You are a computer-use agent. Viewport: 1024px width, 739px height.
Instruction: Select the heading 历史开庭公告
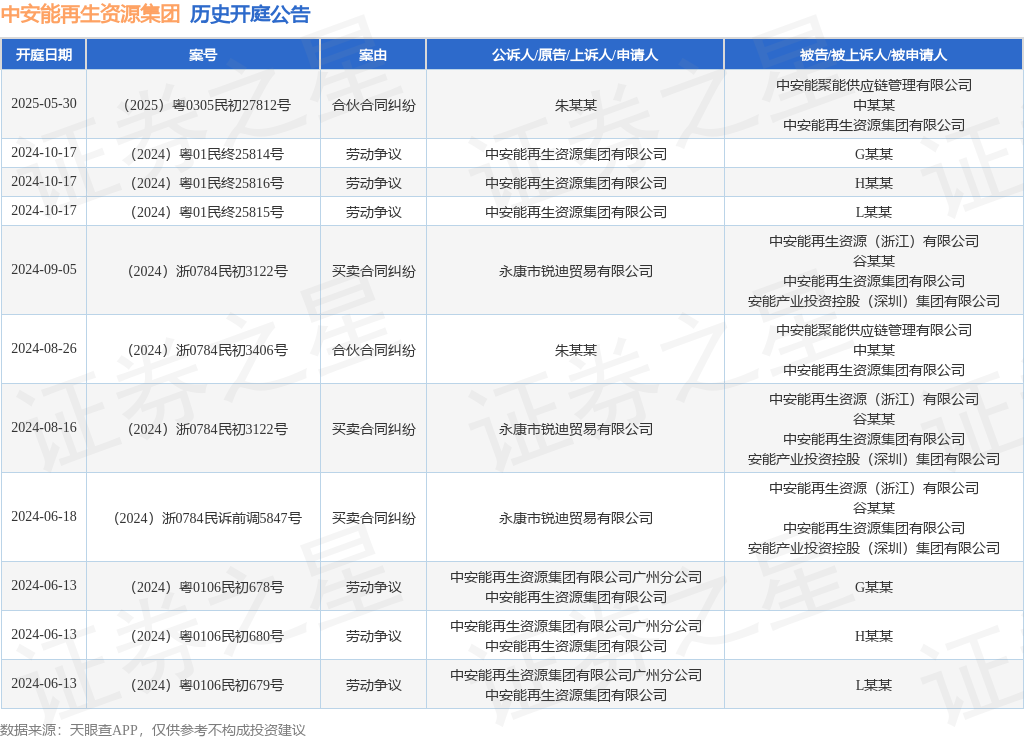click(250, 14)
